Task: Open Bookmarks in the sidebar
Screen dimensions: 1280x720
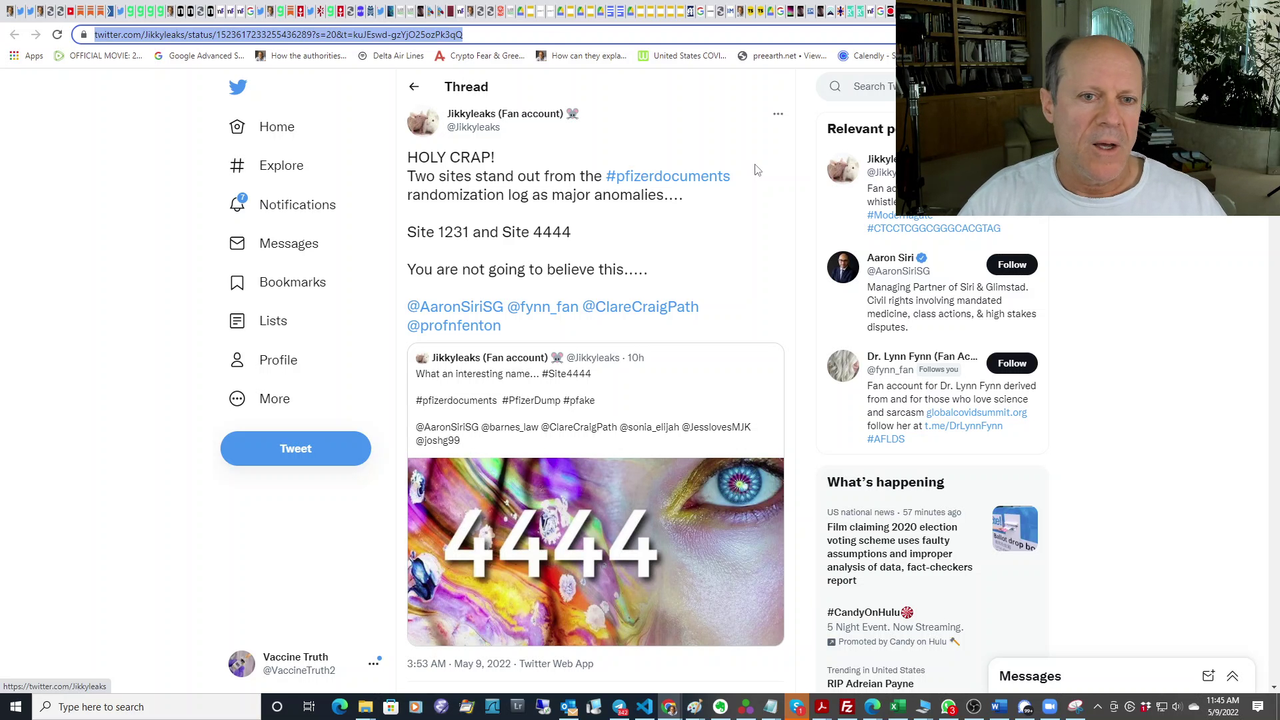Action: [291, 282]
